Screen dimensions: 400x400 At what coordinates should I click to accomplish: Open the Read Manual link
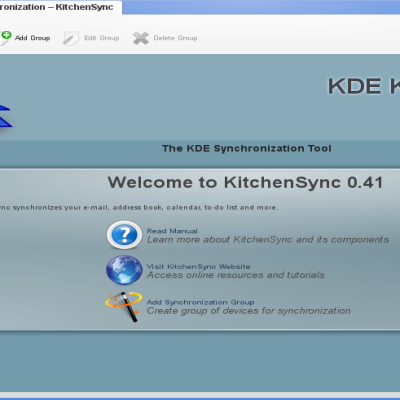point(172,231)
